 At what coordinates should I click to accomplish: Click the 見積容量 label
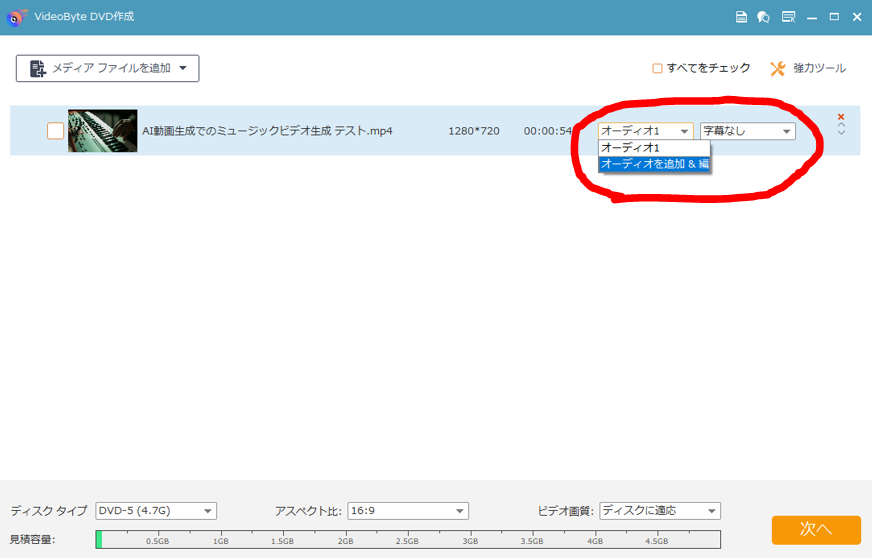point(32,540)
